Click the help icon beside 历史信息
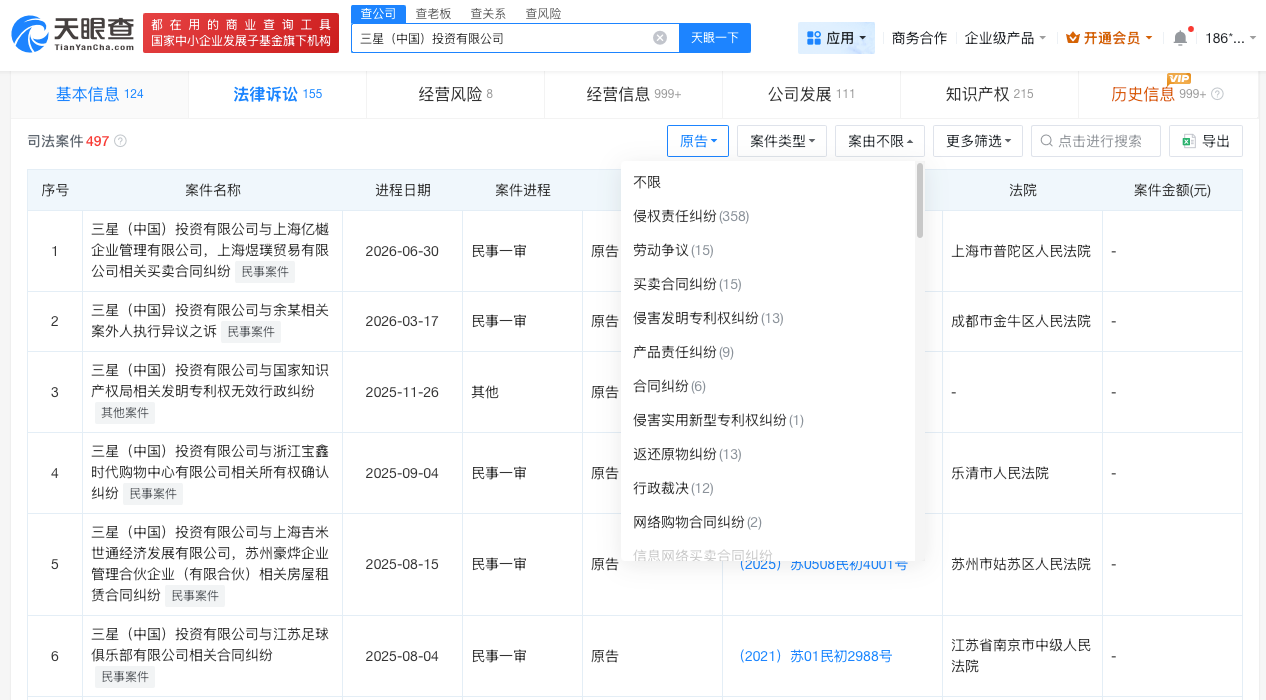 click(1217, 94)
